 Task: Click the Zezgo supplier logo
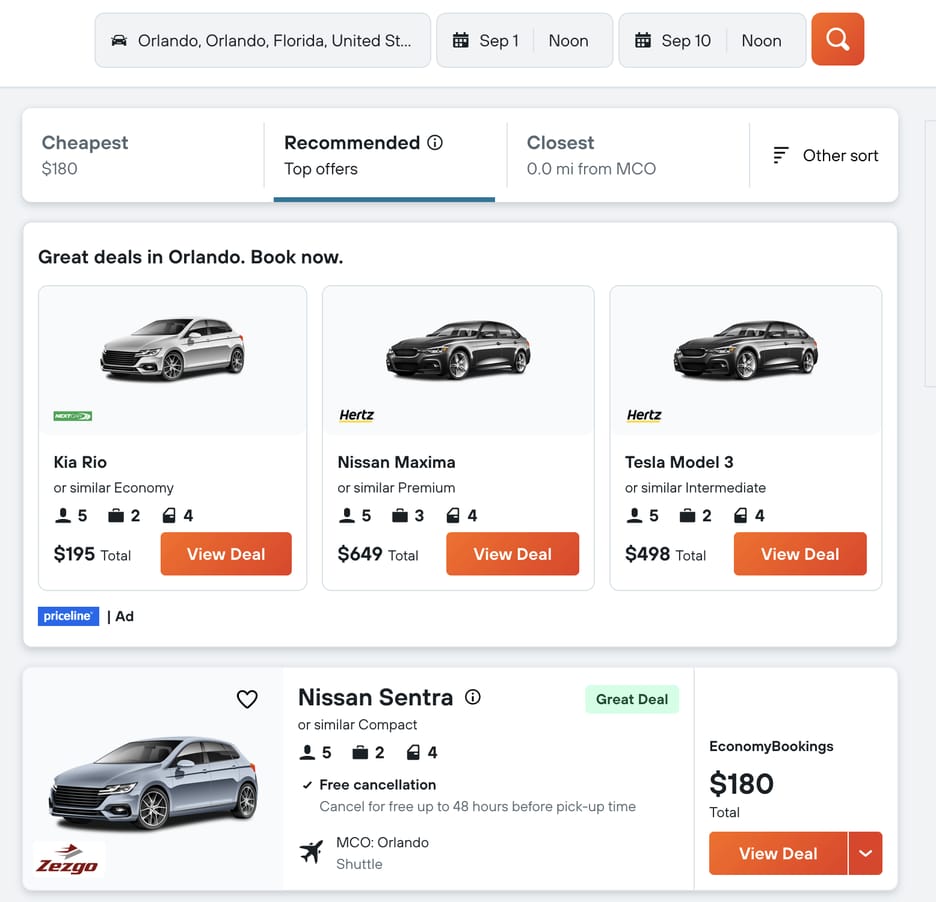(68, 859)
